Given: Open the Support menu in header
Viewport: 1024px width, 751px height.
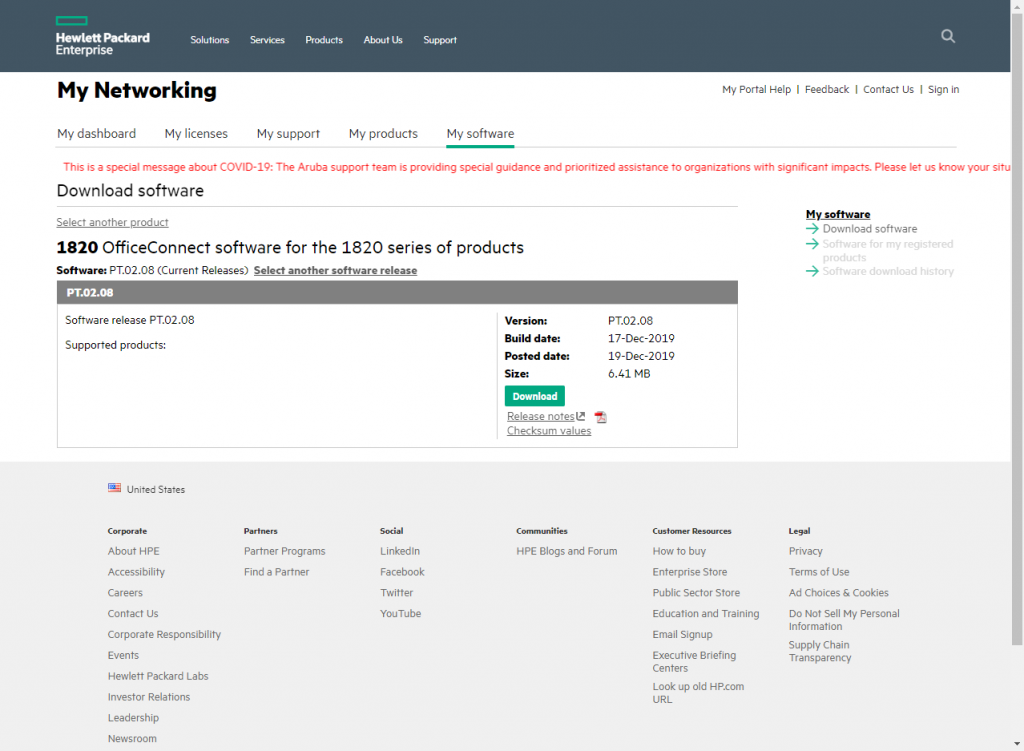Looking at the screenshot, I should 440,40.
